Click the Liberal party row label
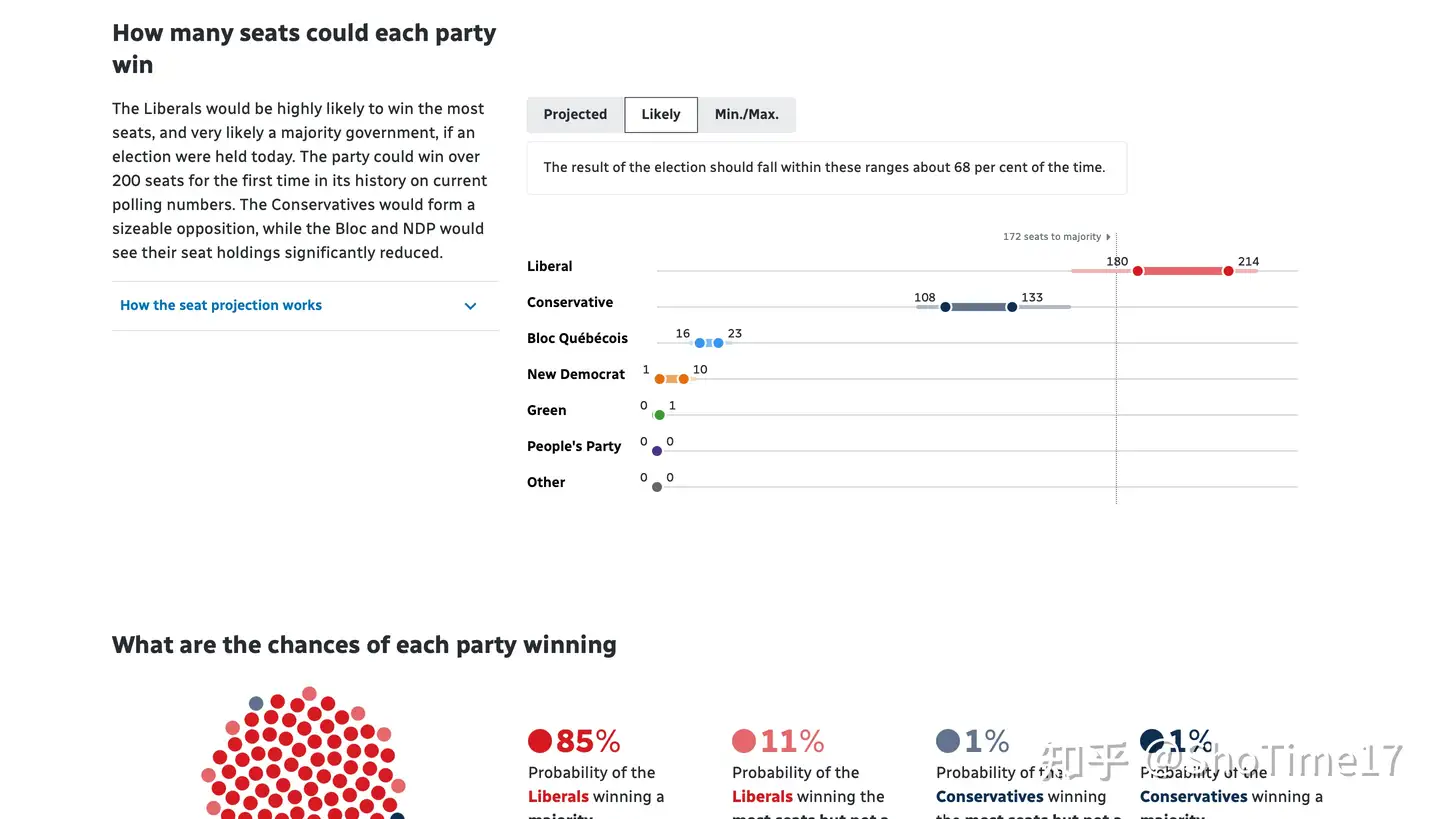Viewport: 1440px width, 819px height. click(x=550, y=266)
